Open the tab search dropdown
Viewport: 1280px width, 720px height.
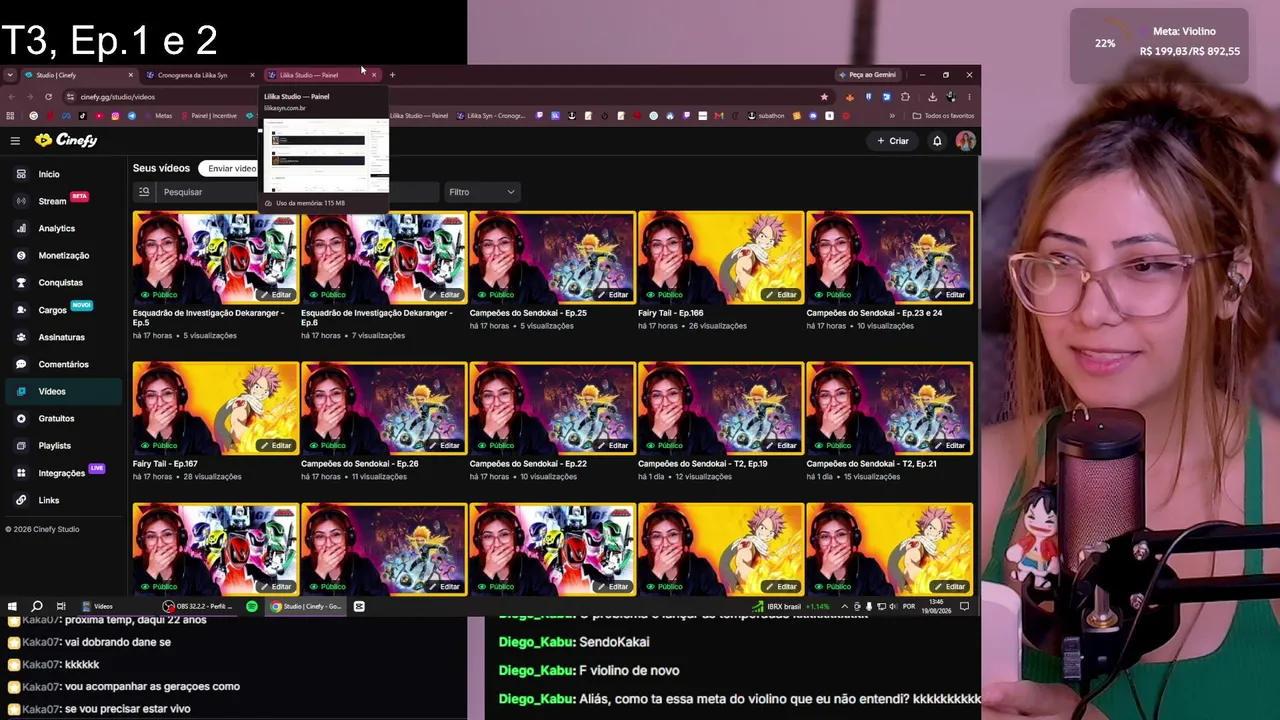point(10,75)
